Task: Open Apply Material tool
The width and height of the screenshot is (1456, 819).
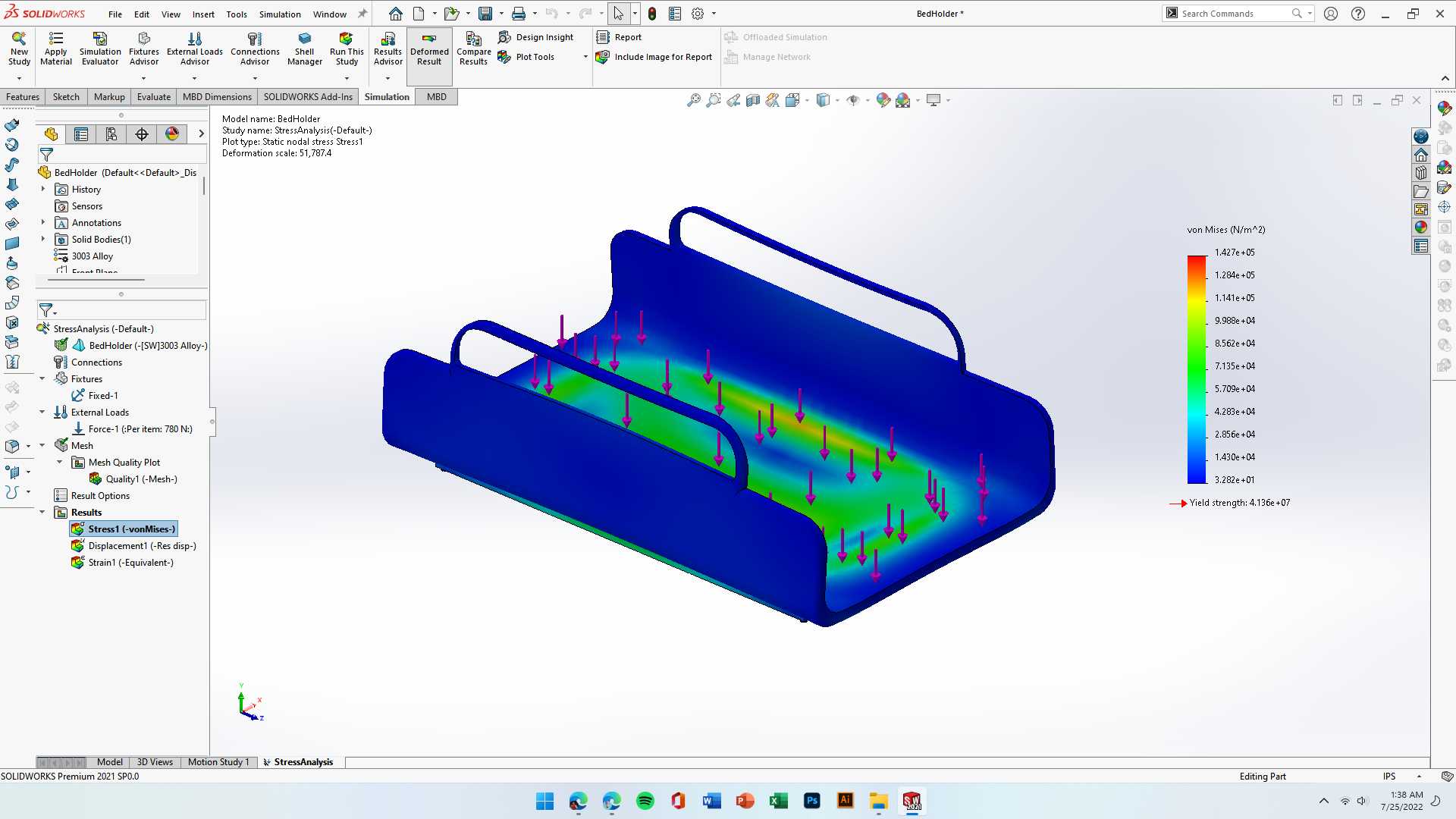Action: 56,49
